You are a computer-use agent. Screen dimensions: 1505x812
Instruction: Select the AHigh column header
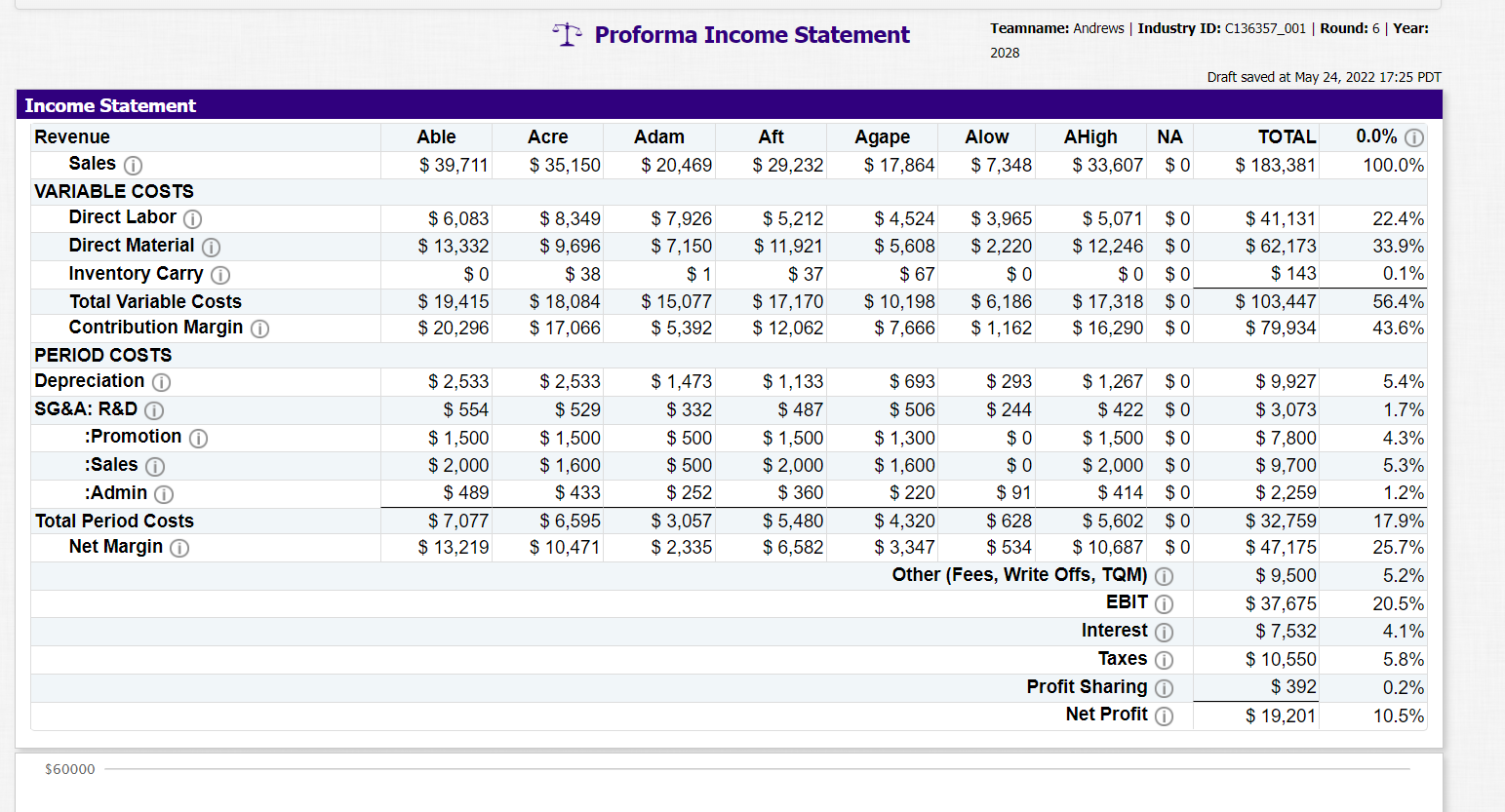pyautogui.click(x=1090, y=136)
